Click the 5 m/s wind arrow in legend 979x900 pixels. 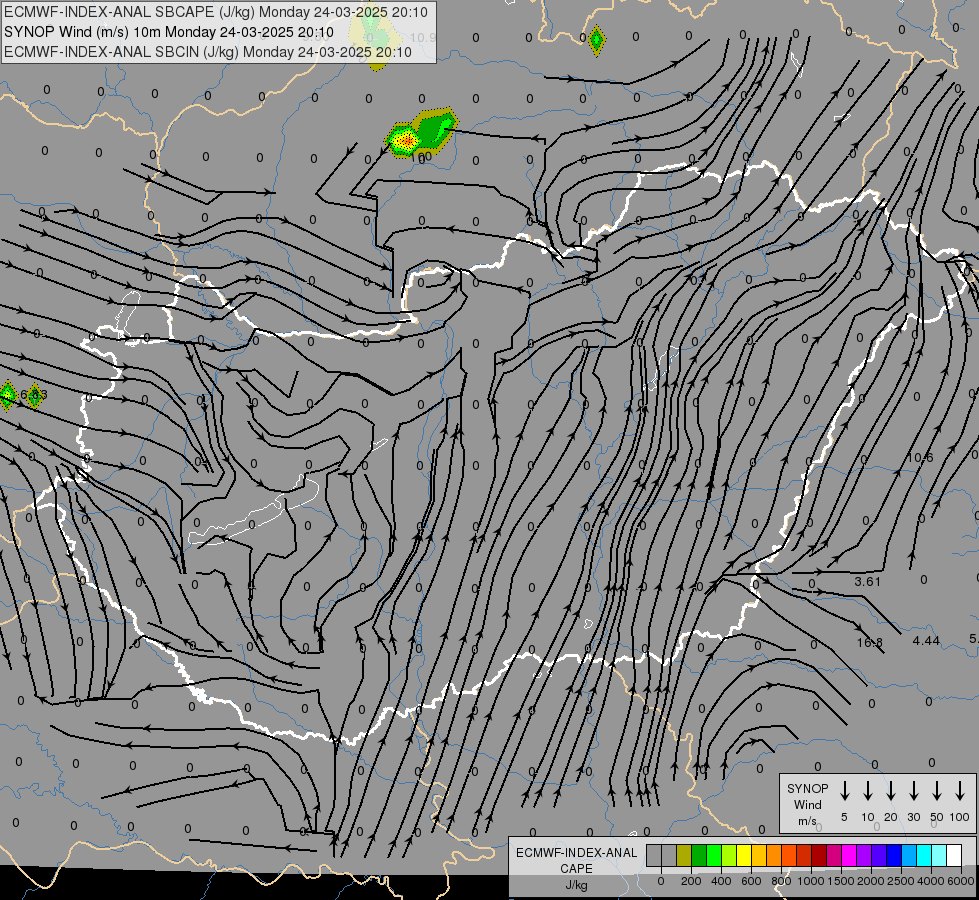coord(844,791)
